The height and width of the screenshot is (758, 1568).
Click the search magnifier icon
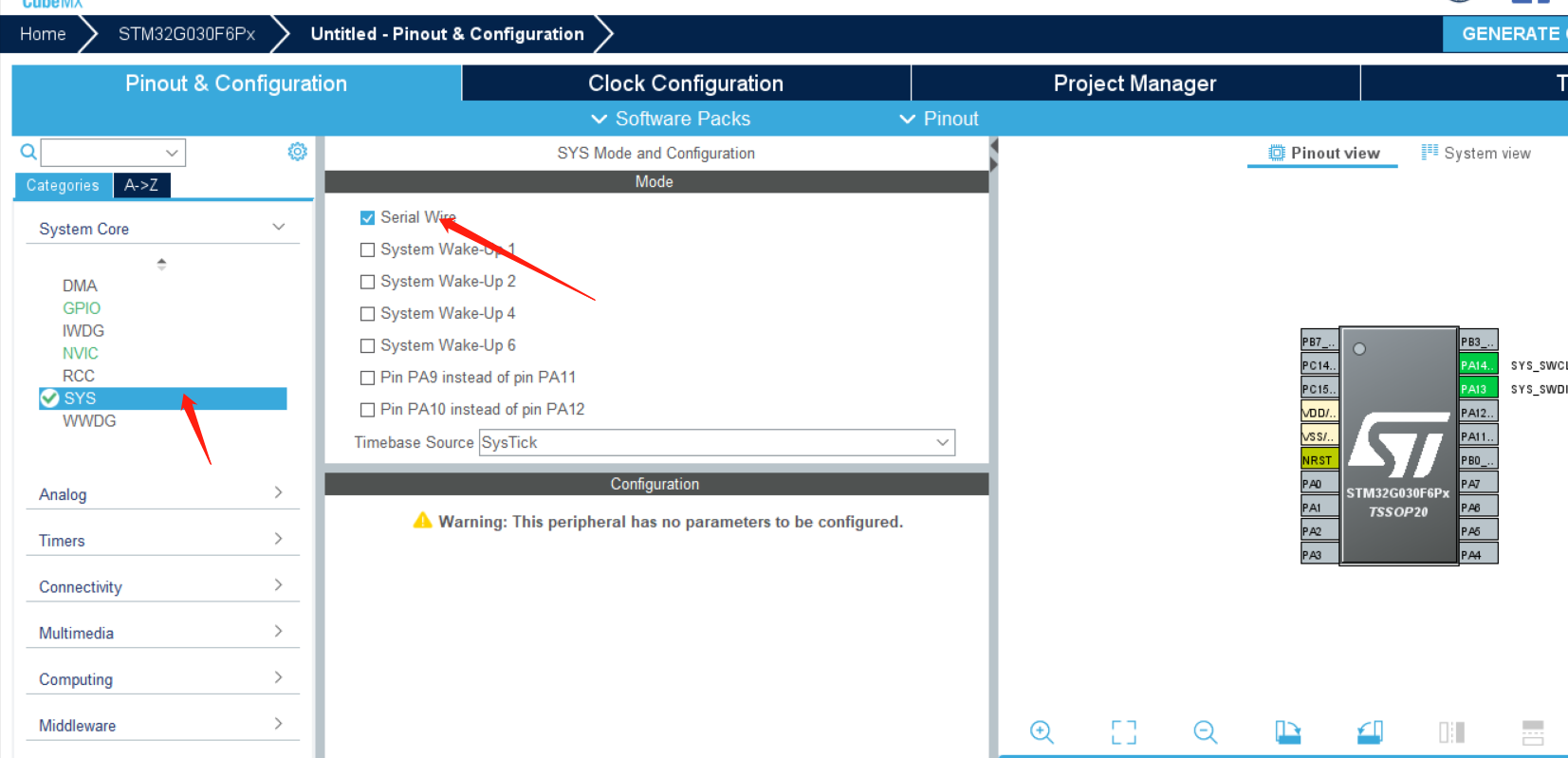28,152
